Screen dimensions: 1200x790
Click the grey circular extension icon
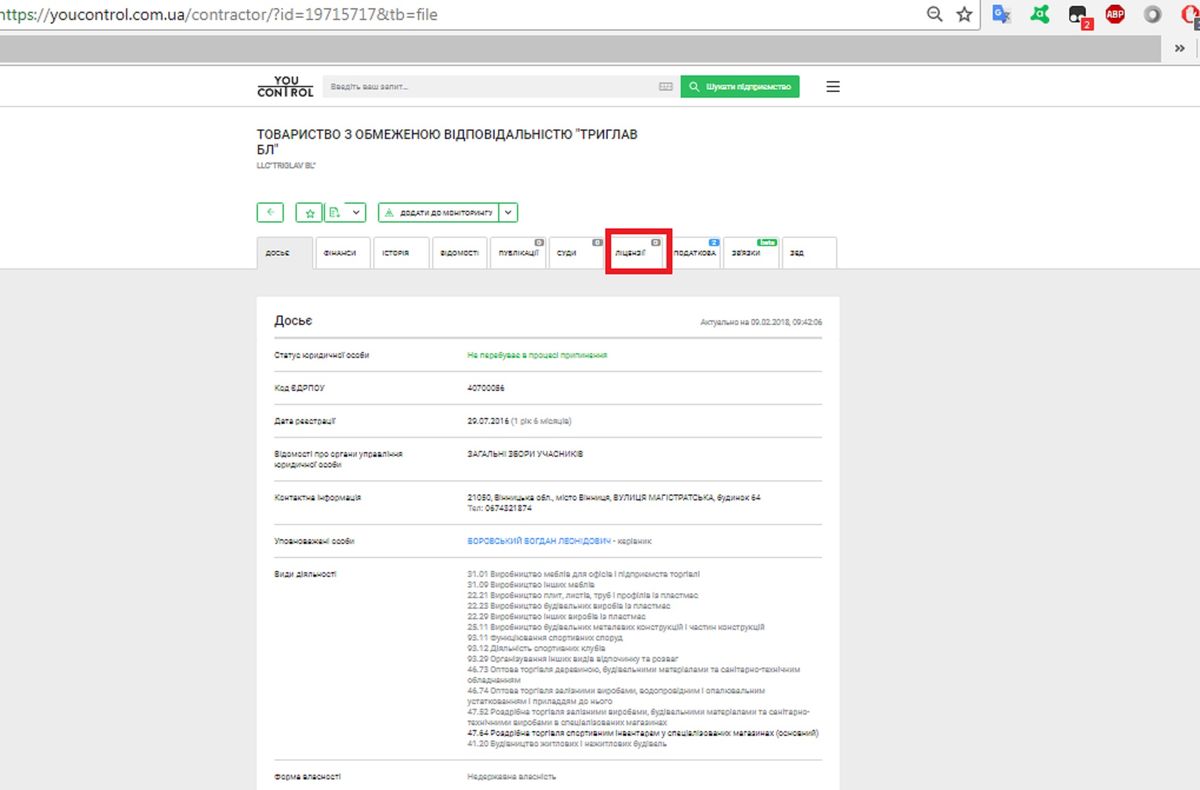pos(1152,14)
